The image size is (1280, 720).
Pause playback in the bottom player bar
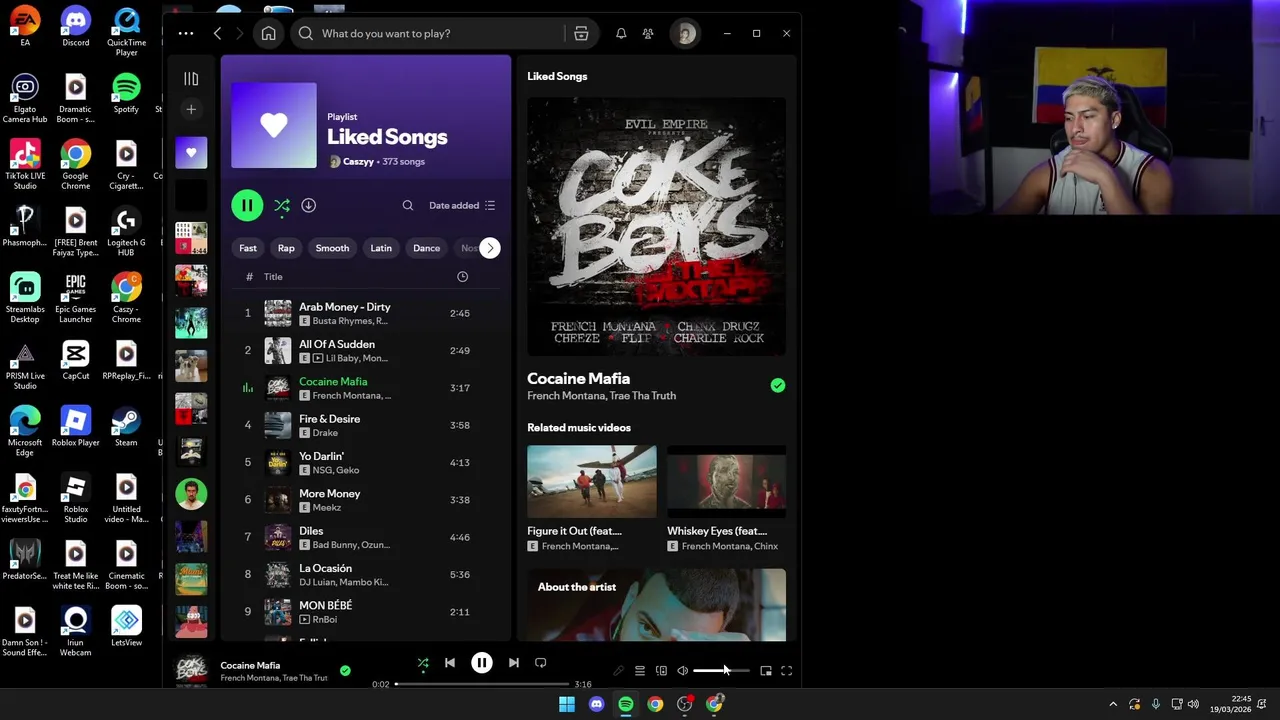(x=482, y=663)
